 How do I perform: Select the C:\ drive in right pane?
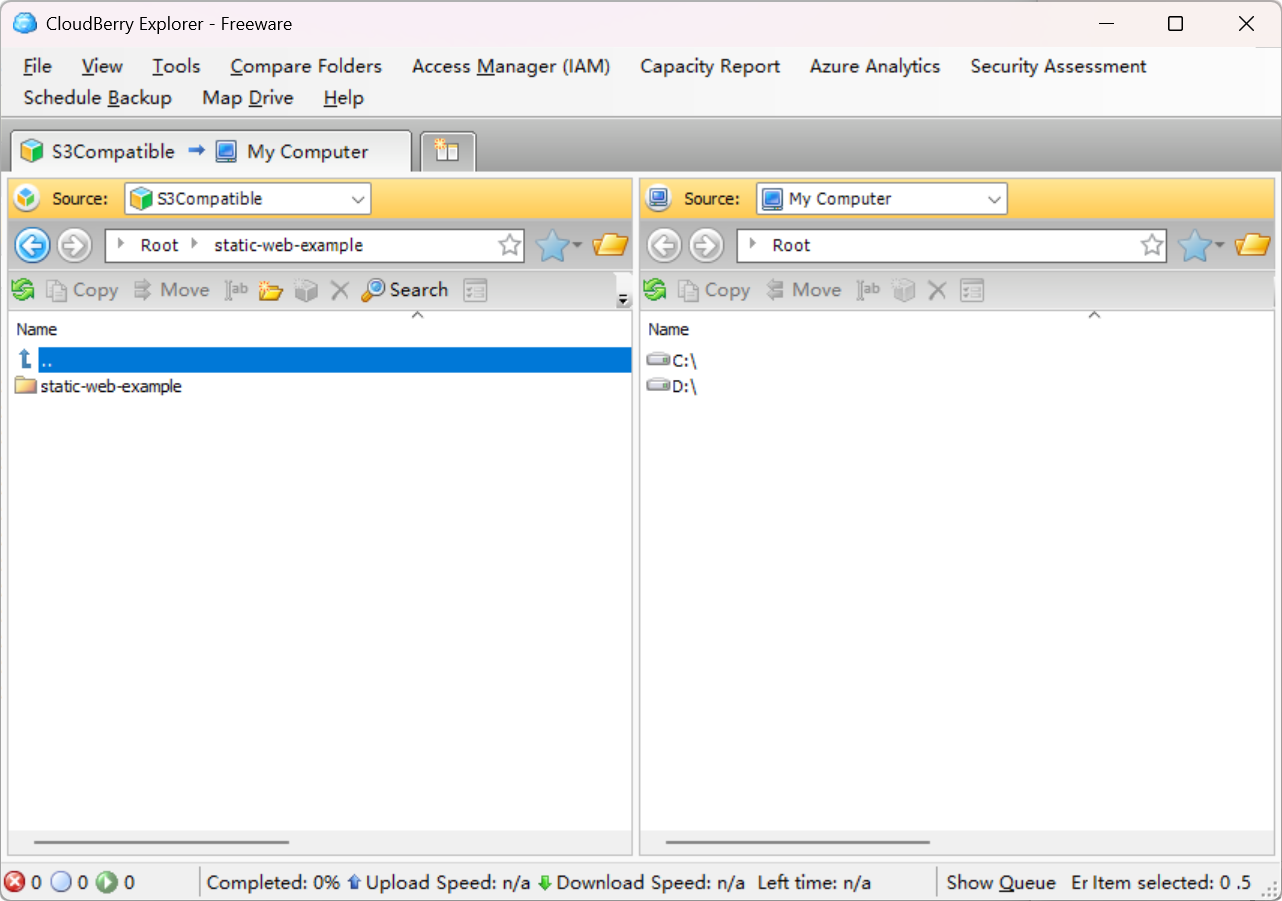coord(684,361)
